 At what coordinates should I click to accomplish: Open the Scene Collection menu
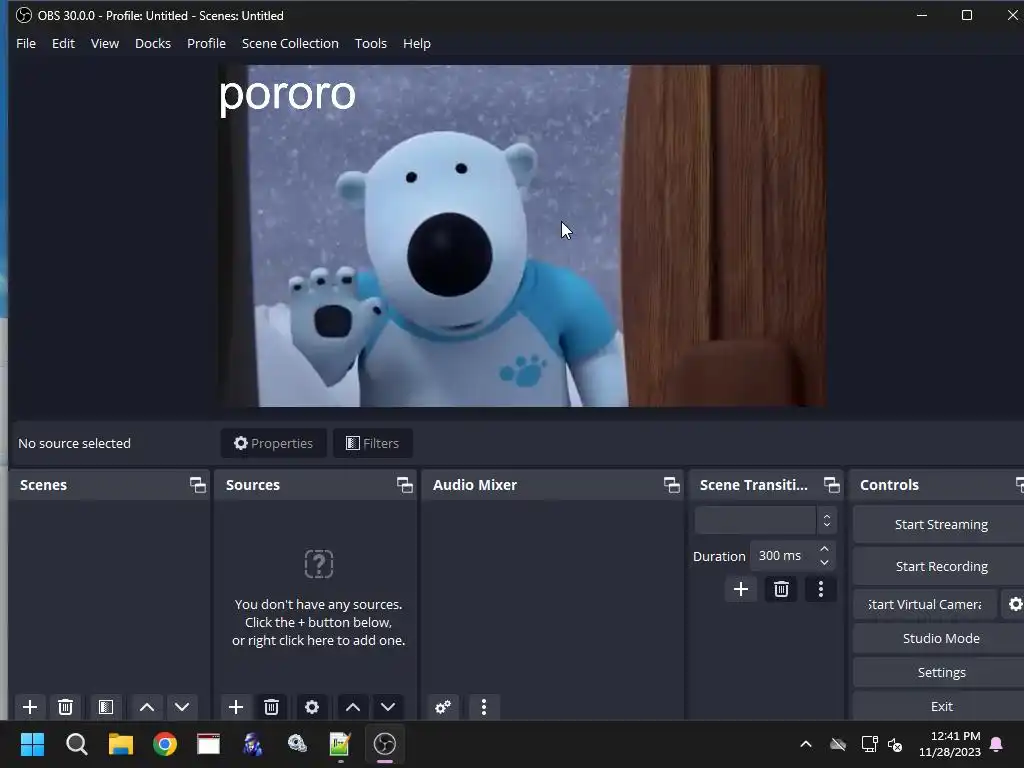pyautogui.click(x=290, y=43)
